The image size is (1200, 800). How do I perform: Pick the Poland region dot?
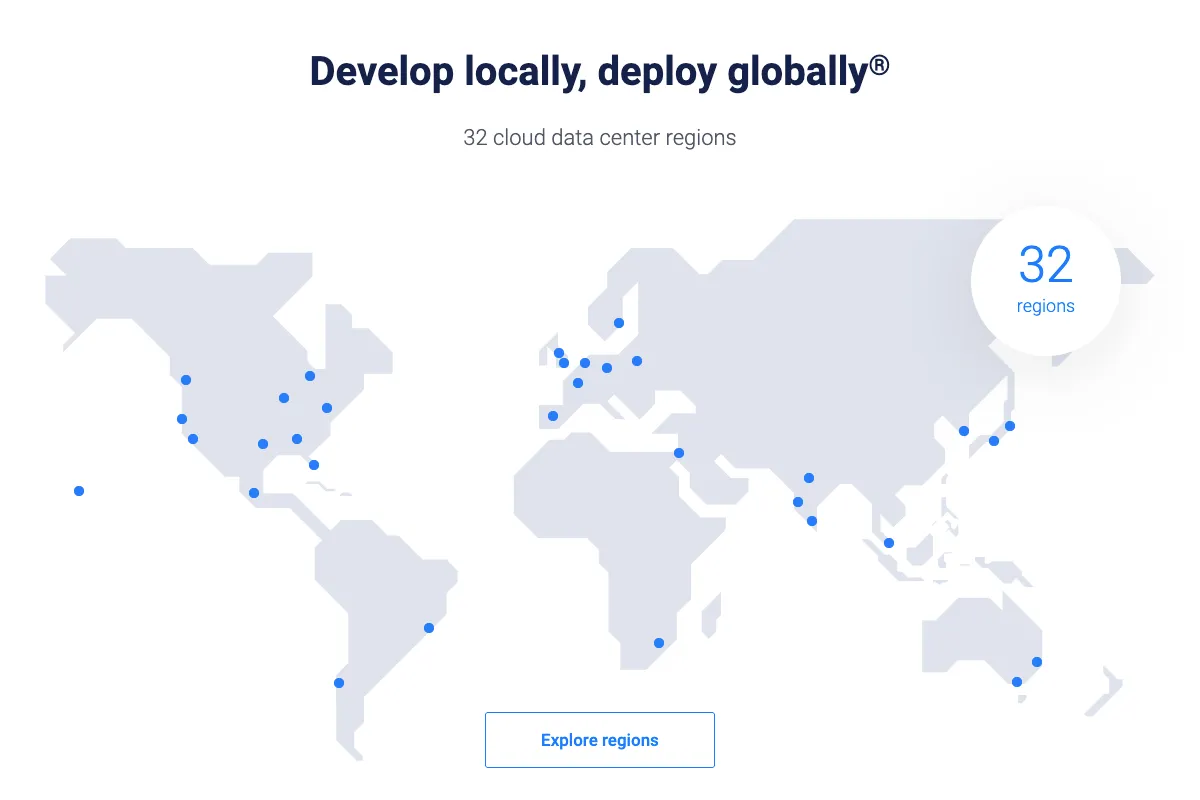pos(637,361)
